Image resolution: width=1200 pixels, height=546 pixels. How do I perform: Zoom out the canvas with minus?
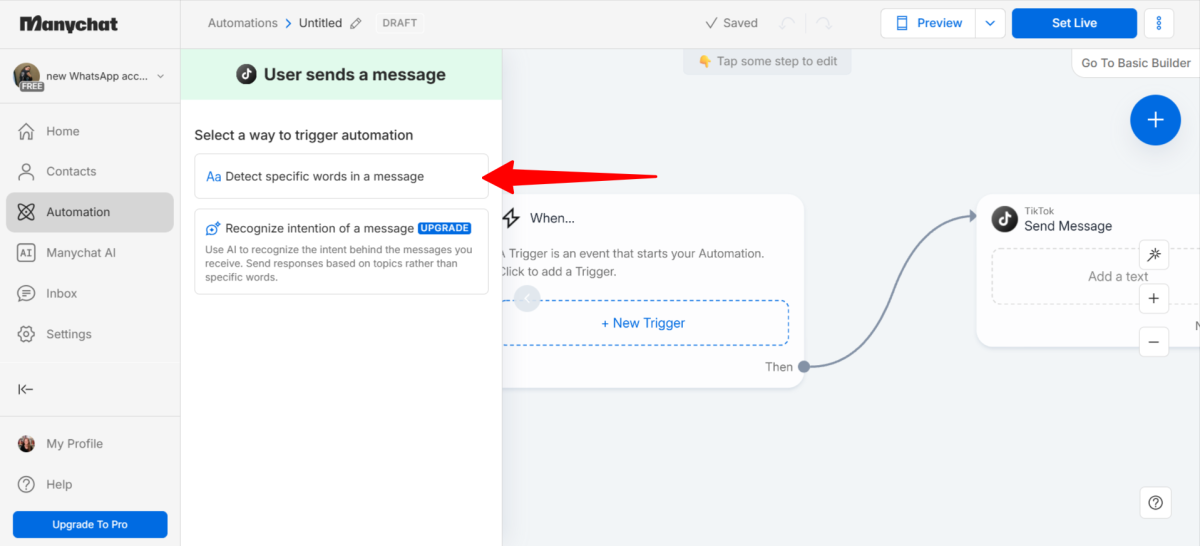(x=1153, y=342)
